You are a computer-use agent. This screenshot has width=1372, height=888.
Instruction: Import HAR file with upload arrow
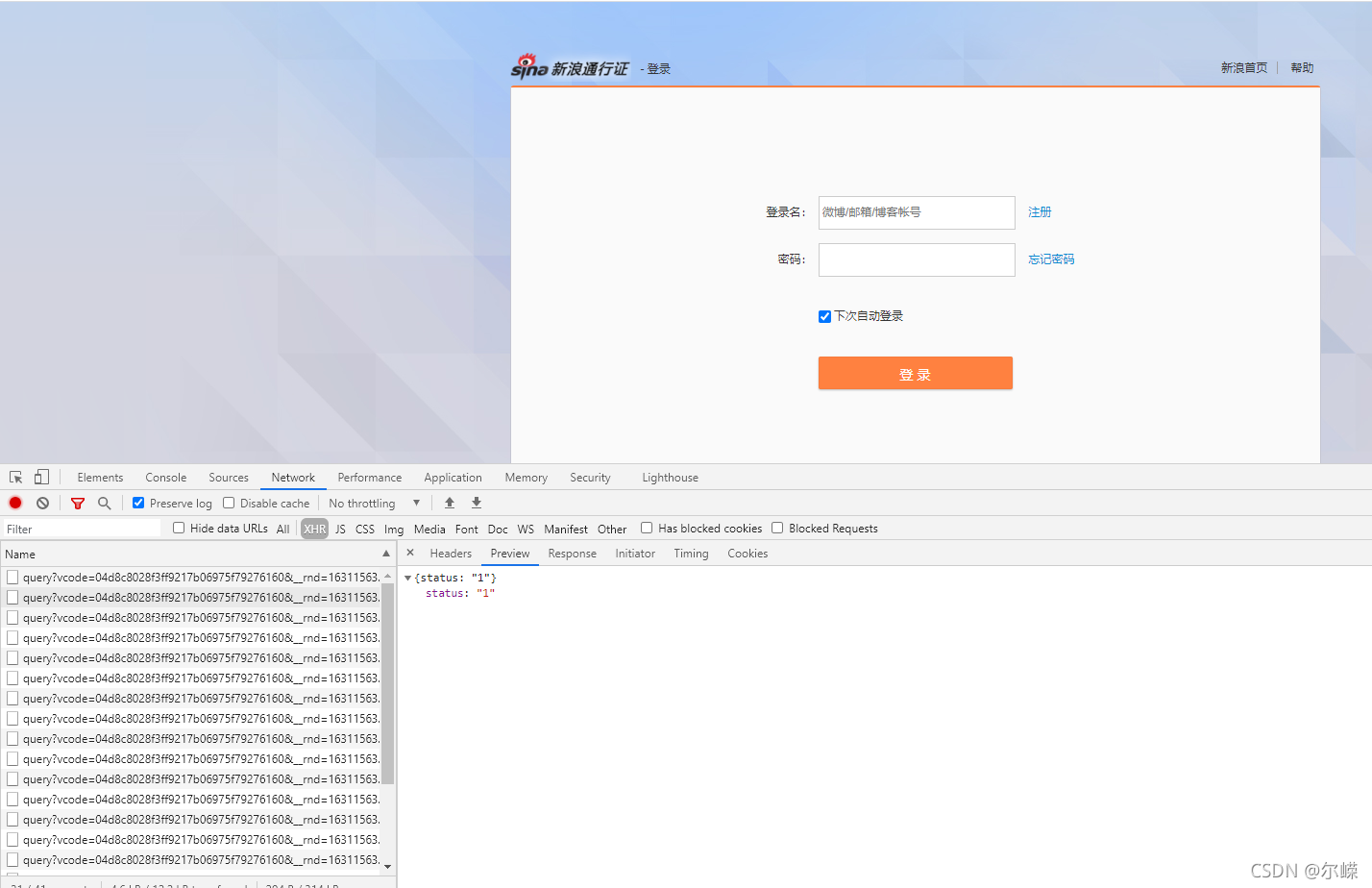450,503
